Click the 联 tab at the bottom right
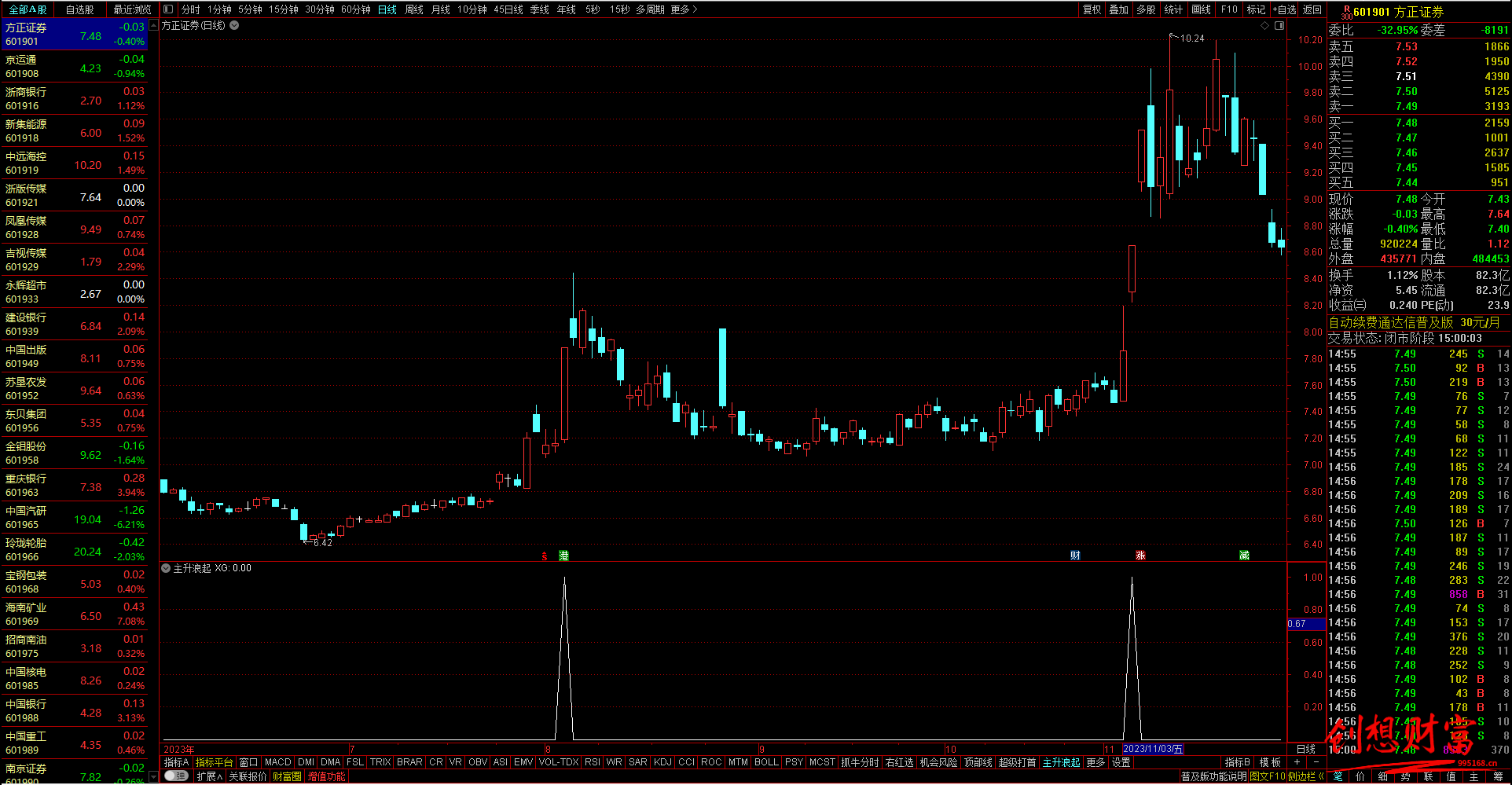The height and width of the screenshot is (785, 1512). pos(1428,776)
